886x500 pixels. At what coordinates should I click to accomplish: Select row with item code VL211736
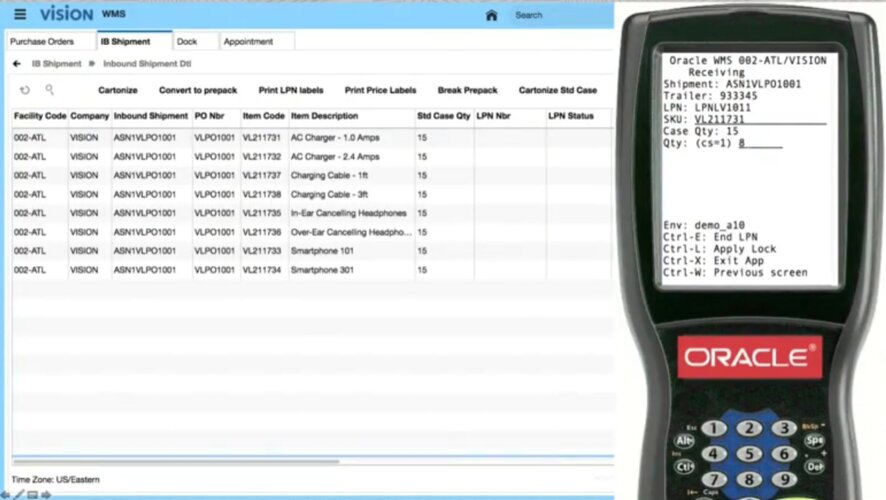(312, 232)
